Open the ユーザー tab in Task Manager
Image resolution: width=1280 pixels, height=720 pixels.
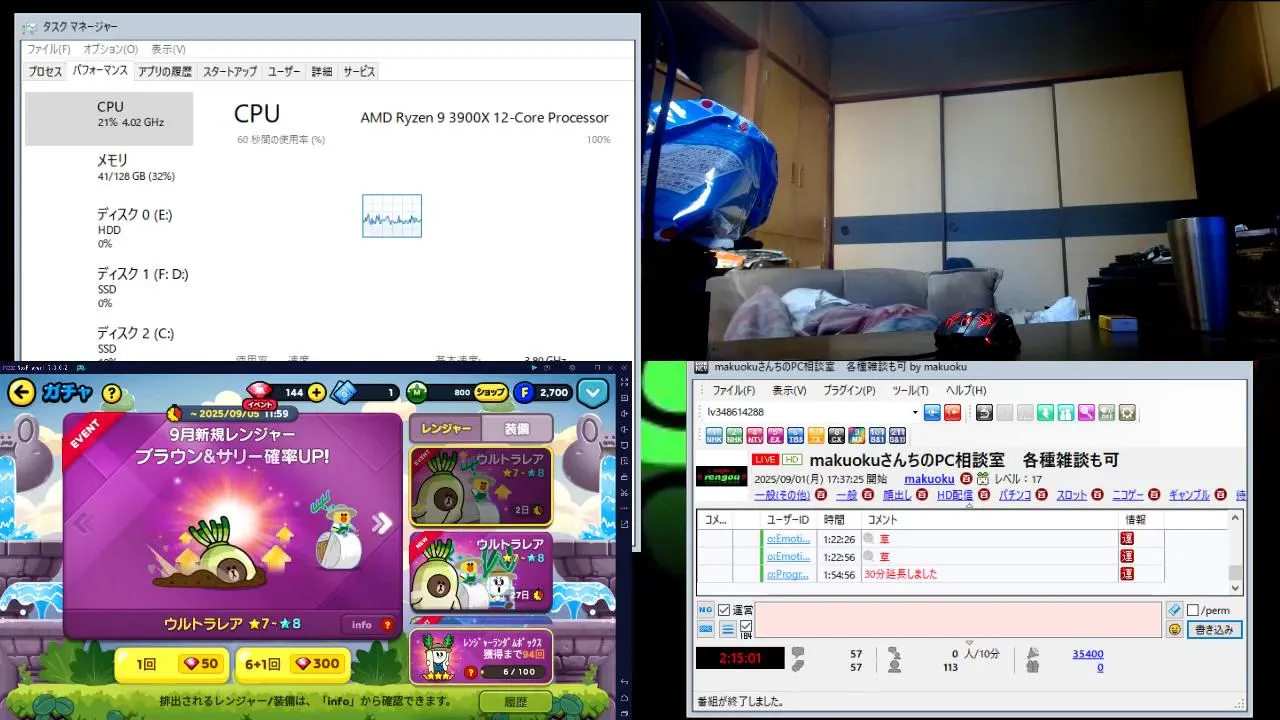(284, 71)
